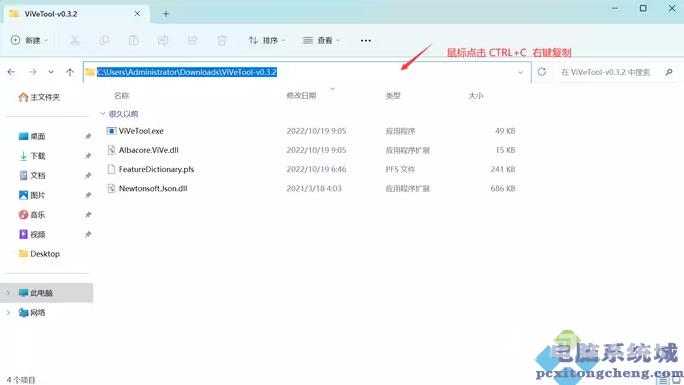
Task: Click the Paste clipboard icon
Action: (133, 40)
